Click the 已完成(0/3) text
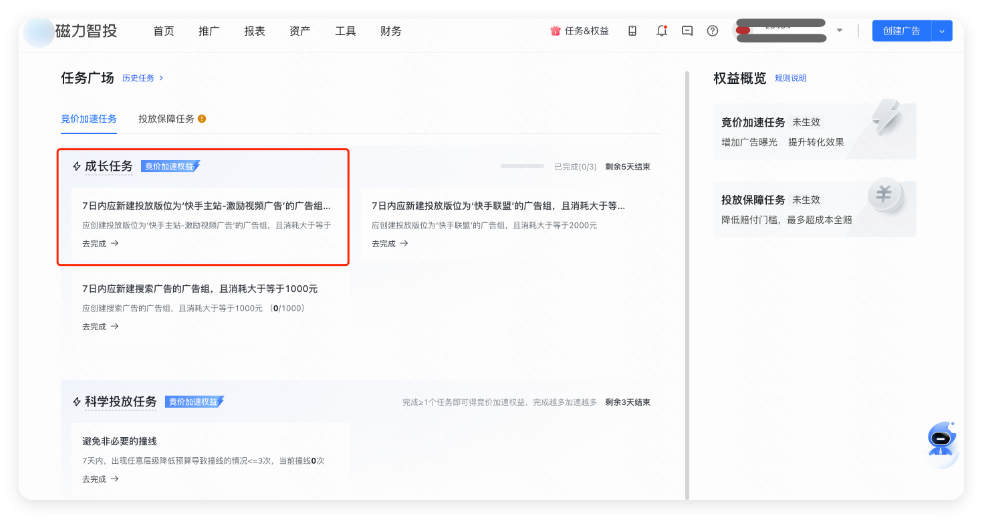 point(575,167)
